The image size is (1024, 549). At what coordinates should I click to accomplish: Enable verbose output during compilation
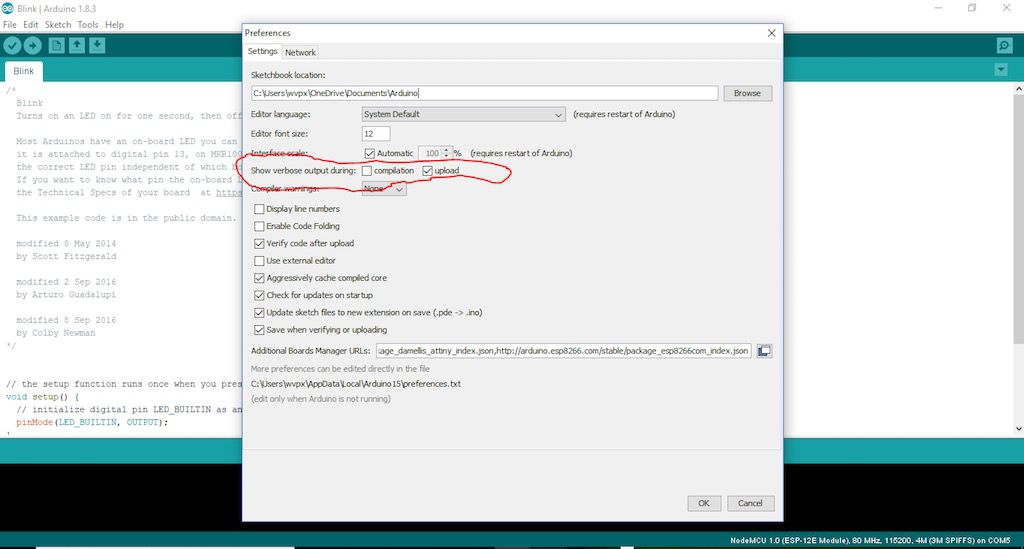(x=367, y=171)
